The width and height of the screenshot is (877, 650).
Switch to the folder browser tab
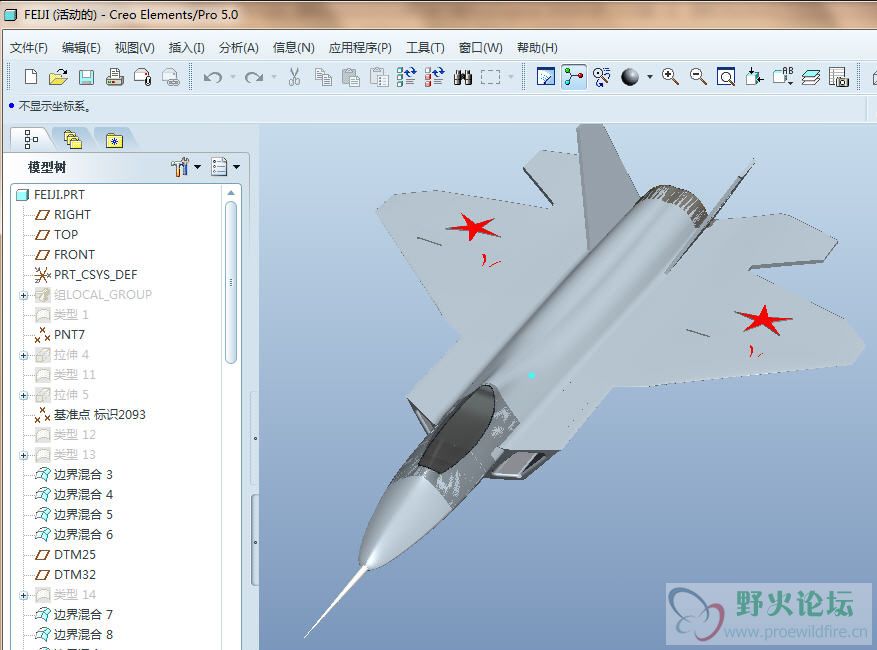[x=73, y=139]
